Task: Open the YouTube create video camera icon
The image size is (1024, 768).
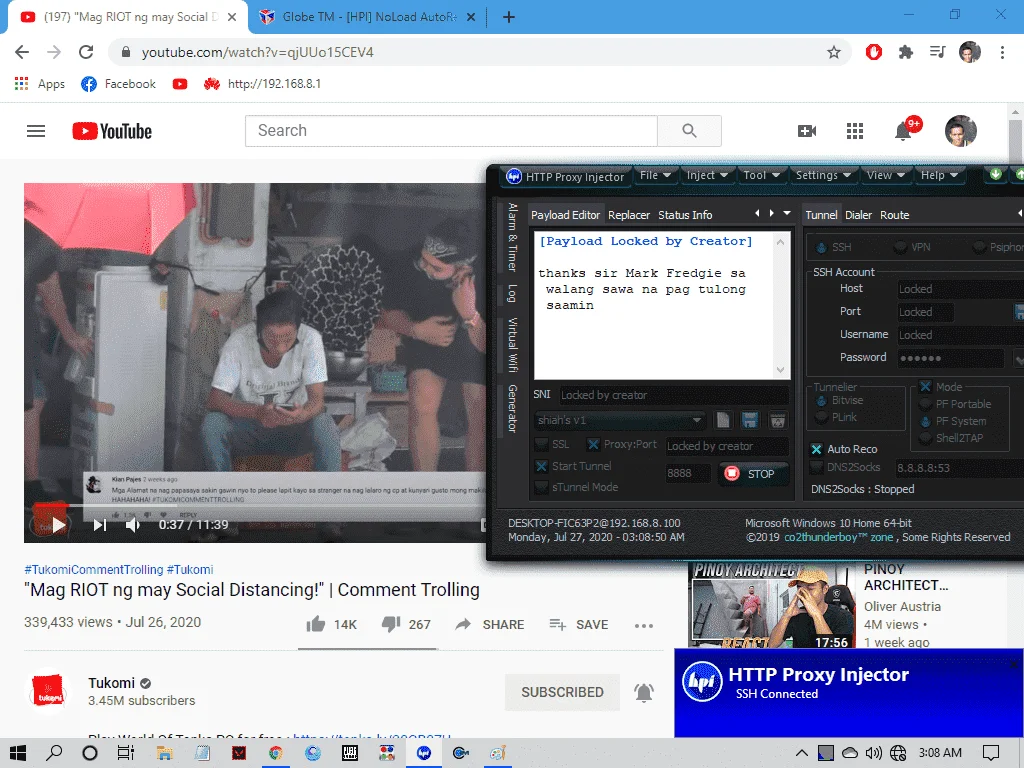Action: click(807, 131)
